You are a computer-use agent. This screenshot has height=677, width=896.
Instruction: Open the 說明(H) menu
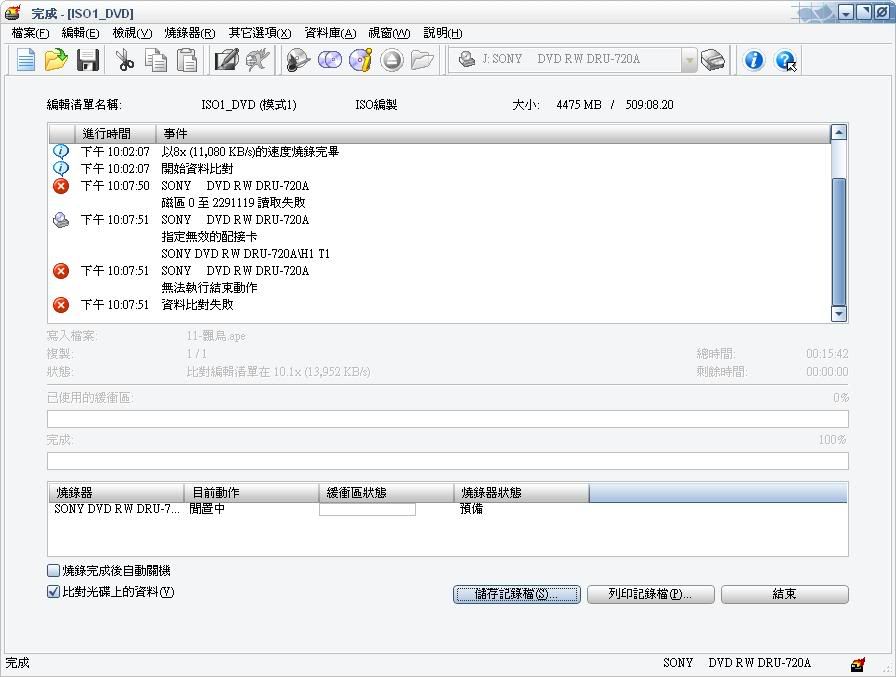click(443, 33)
